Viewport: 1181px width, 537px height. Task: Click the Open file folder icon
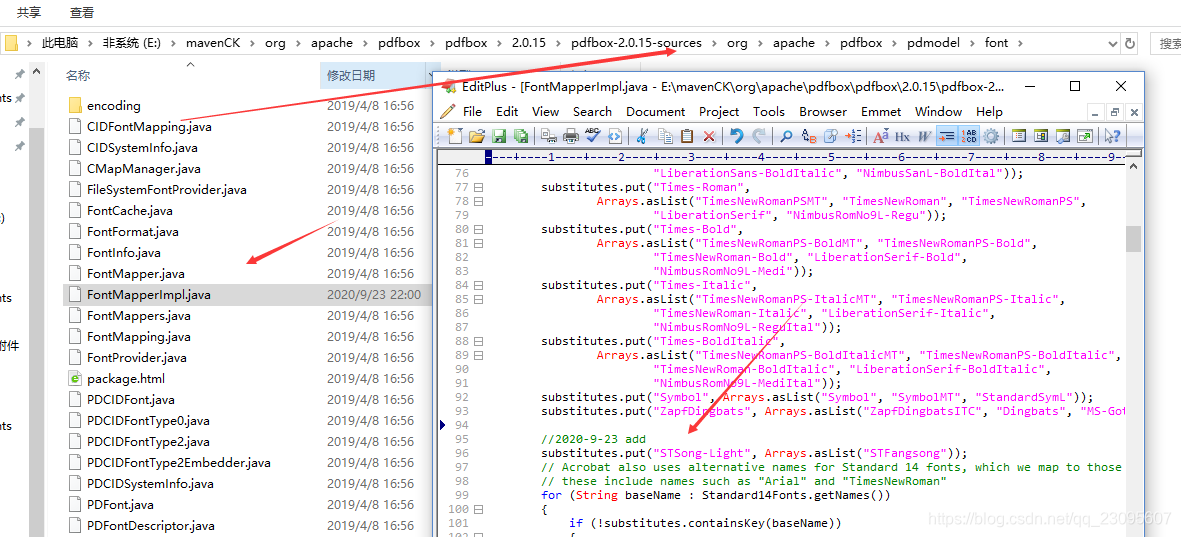477,136
